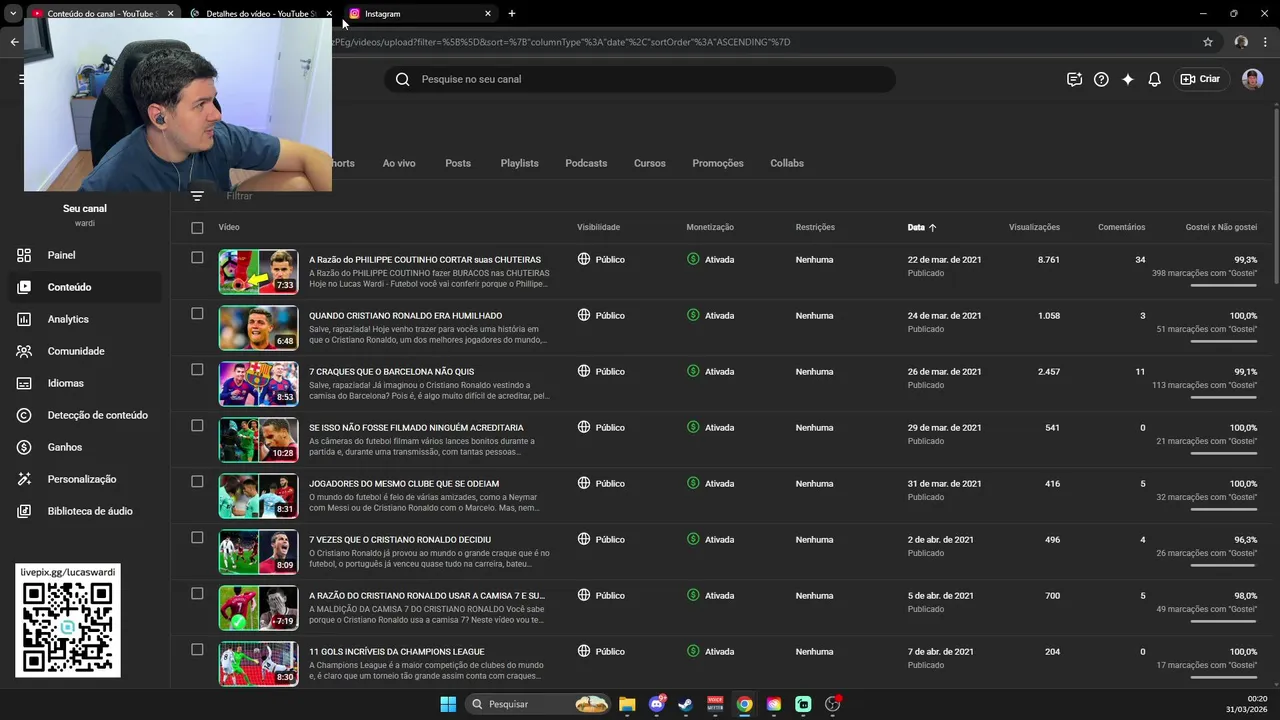This screenshot has height=720, width=1280.
Task: Check 7 VEZES QUE O CRISTIANO row
Action: (x=197, y=538)
